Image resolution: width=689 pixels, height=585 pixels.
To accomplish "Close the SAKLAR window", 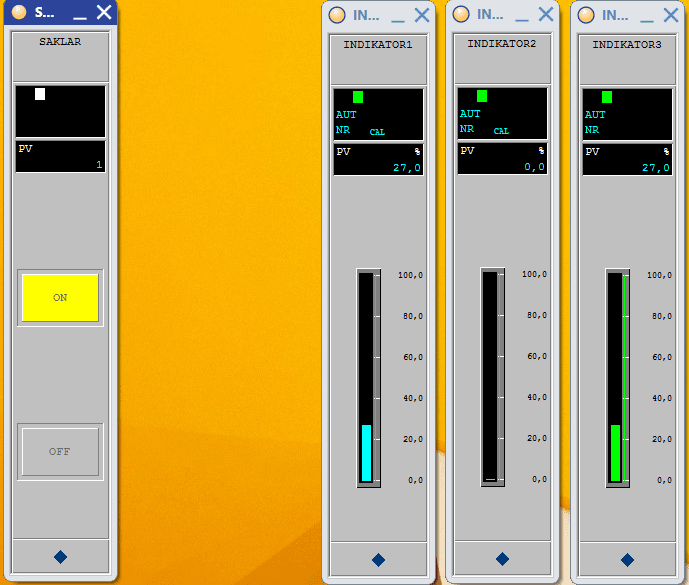I will pyautogui.click(x=104, y=12).
